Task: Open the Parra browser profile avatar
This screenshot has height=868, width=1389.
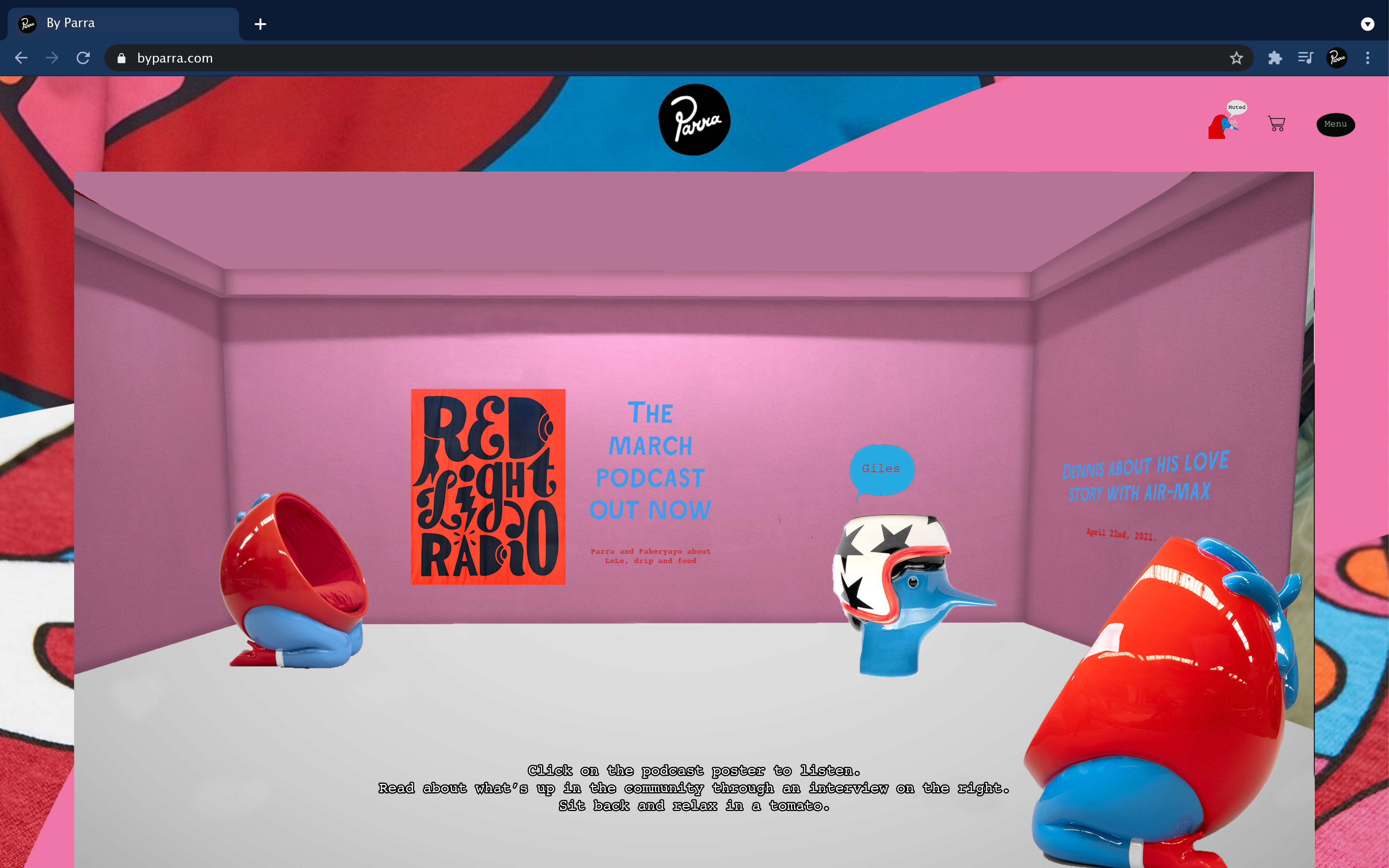Action: (x=1337, y=58)
